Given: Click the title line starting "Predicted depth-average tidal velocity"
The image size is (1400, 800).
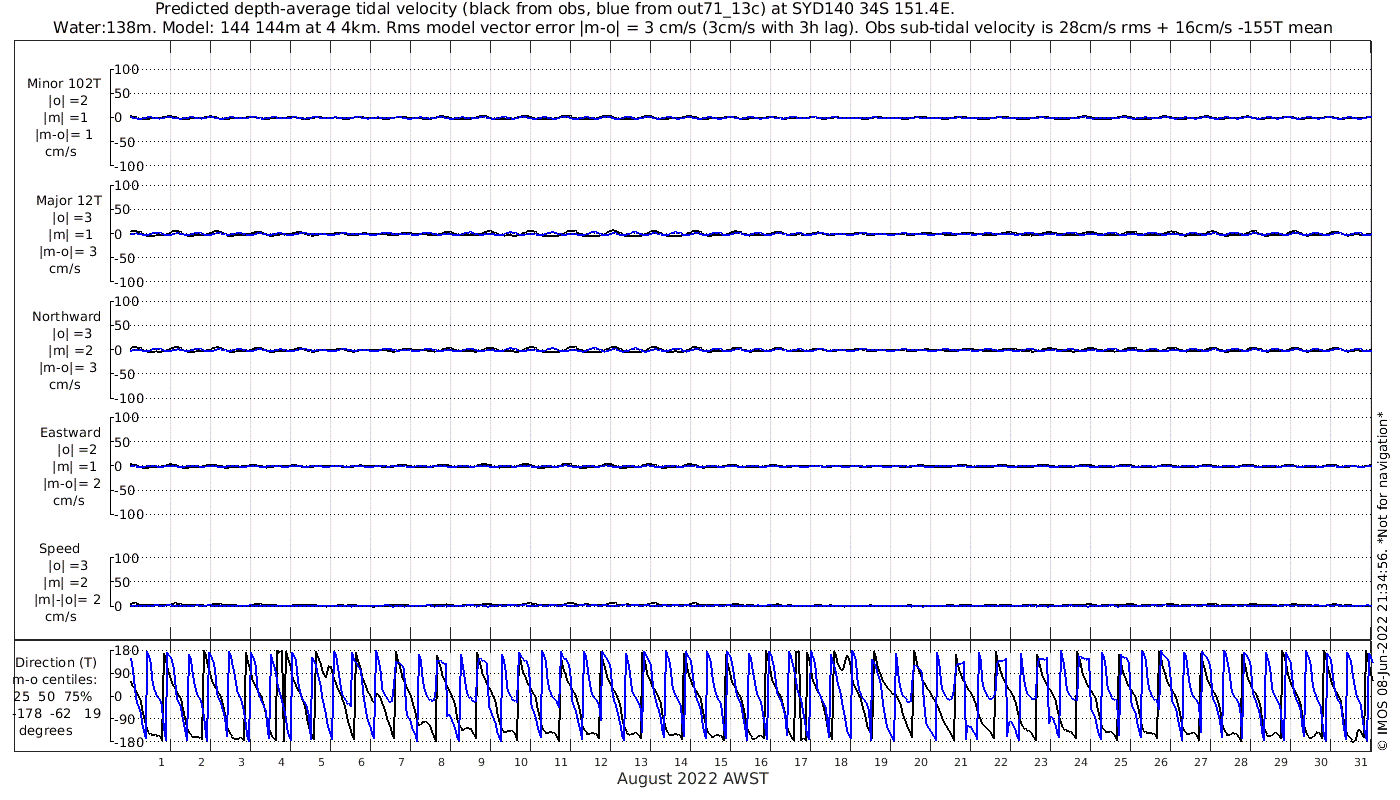Looking at the screenshot, I should (555, 9).
